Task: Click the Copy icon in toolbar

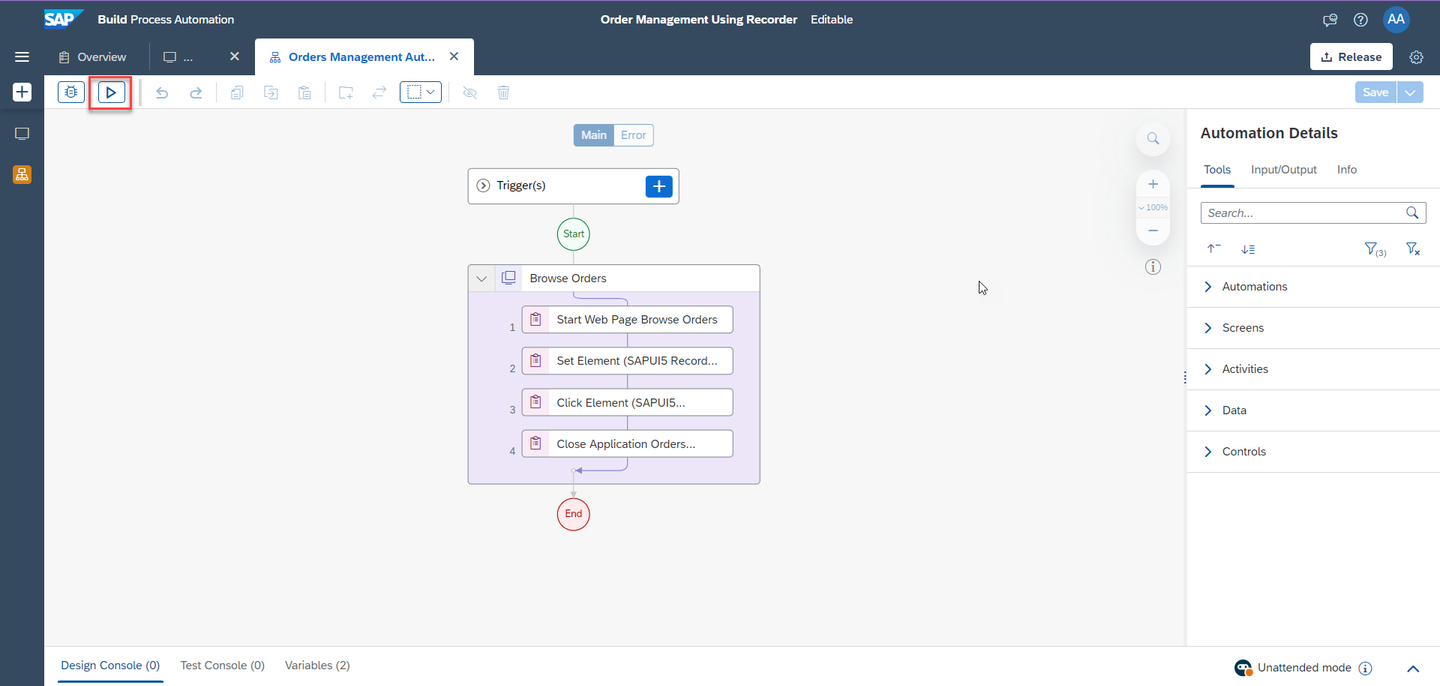Action: (x=237, y=93)
